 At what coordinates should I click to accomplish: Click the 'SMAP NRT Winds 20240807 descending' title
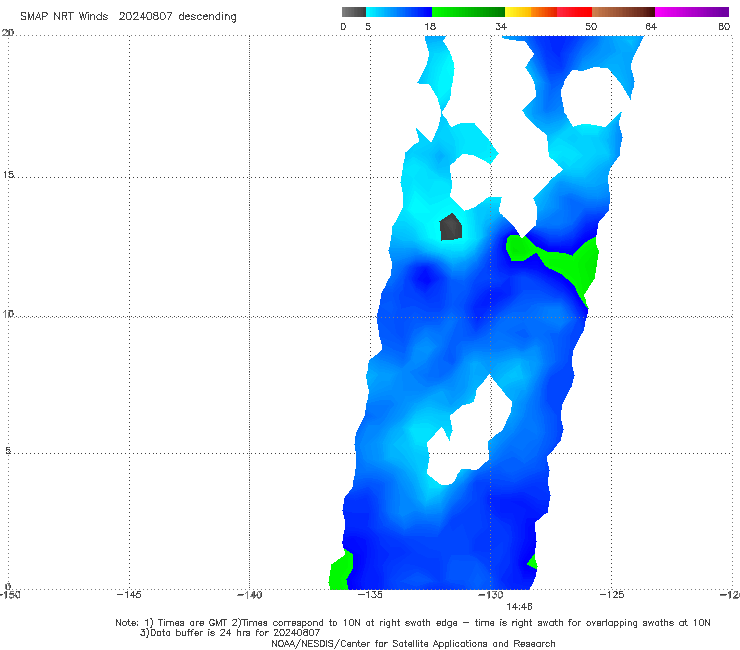pos(128,17)
